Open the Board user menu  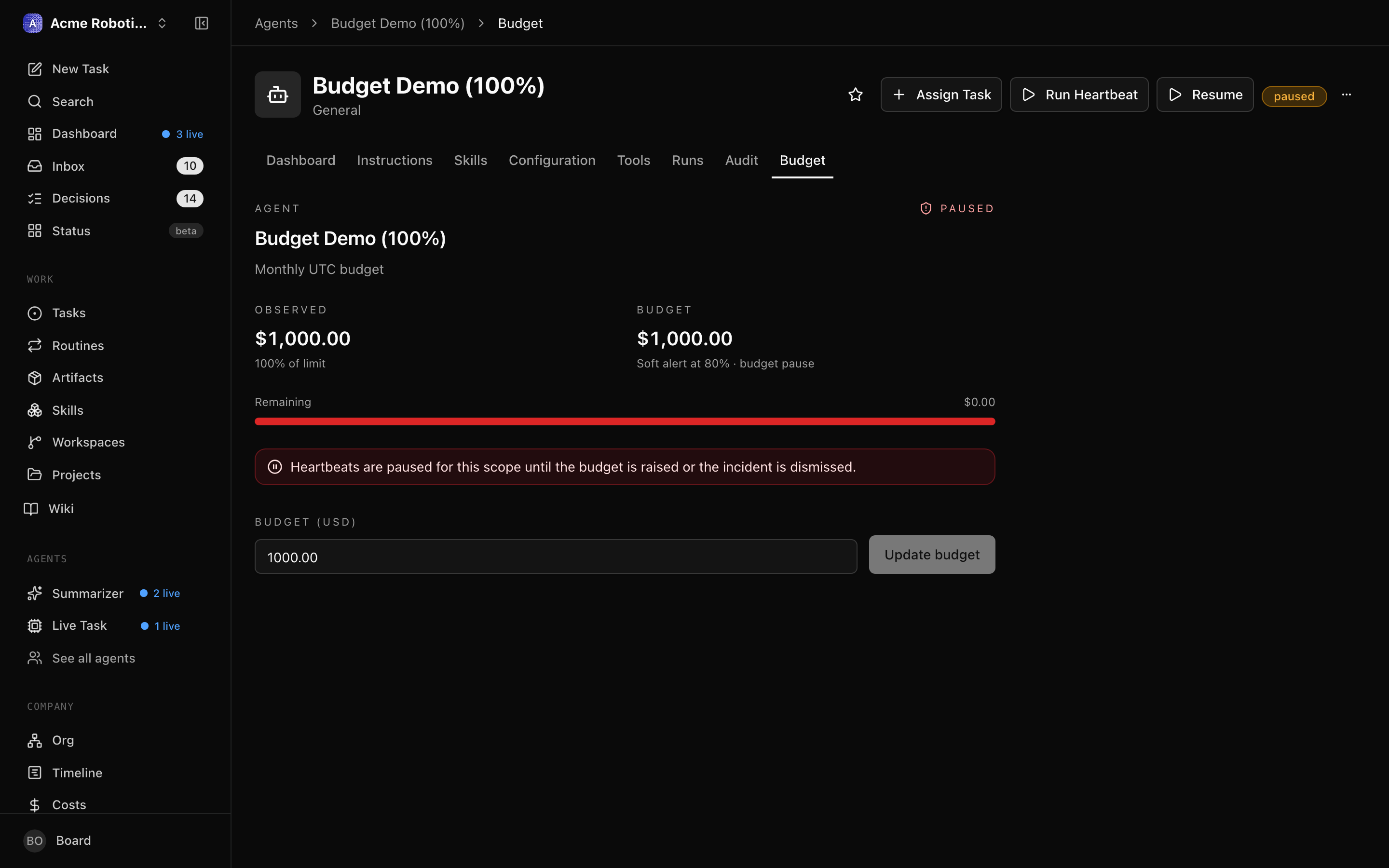(115, 841)
